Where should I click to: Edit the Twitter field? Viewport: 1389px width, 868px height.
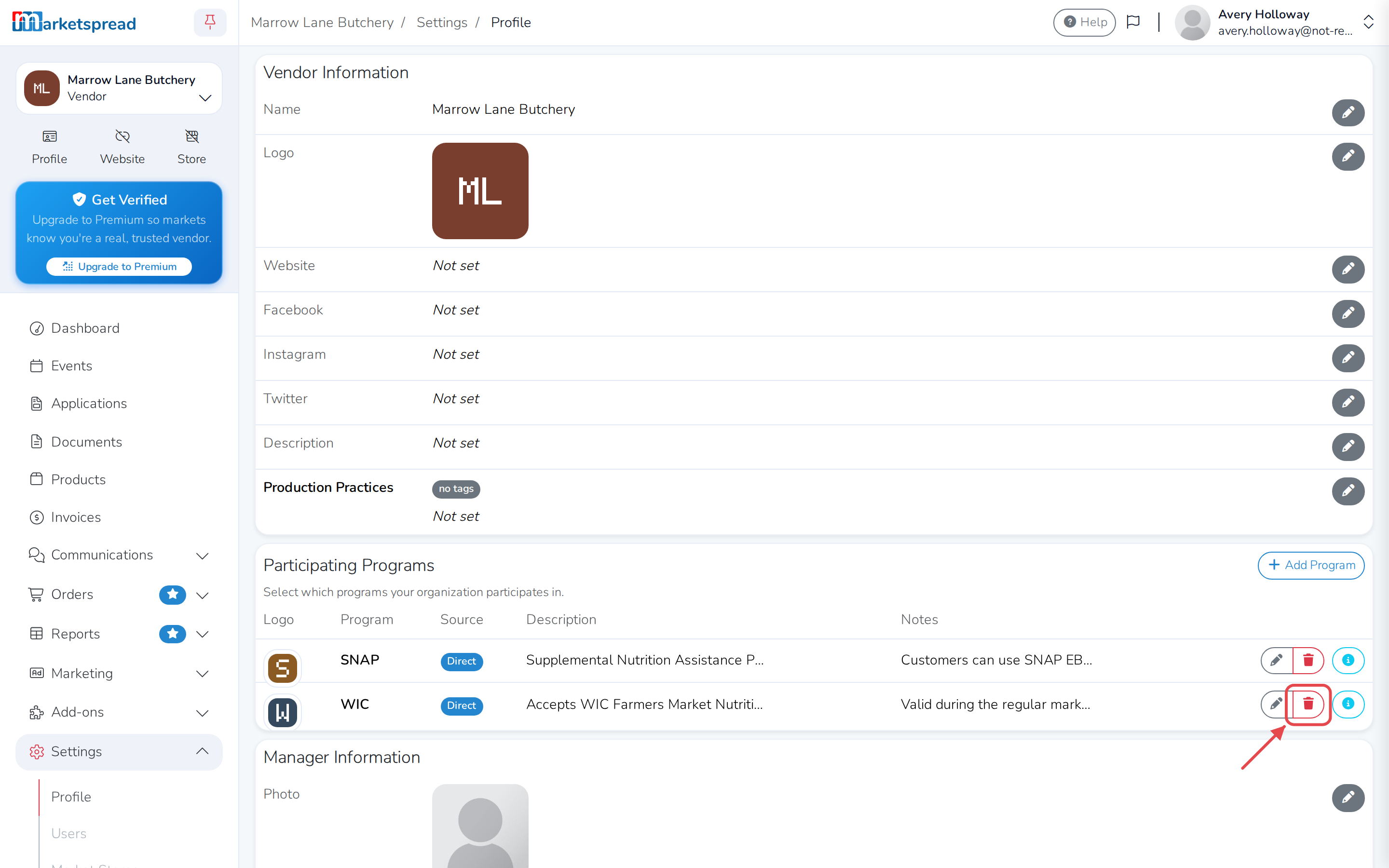pos(1348,402)
